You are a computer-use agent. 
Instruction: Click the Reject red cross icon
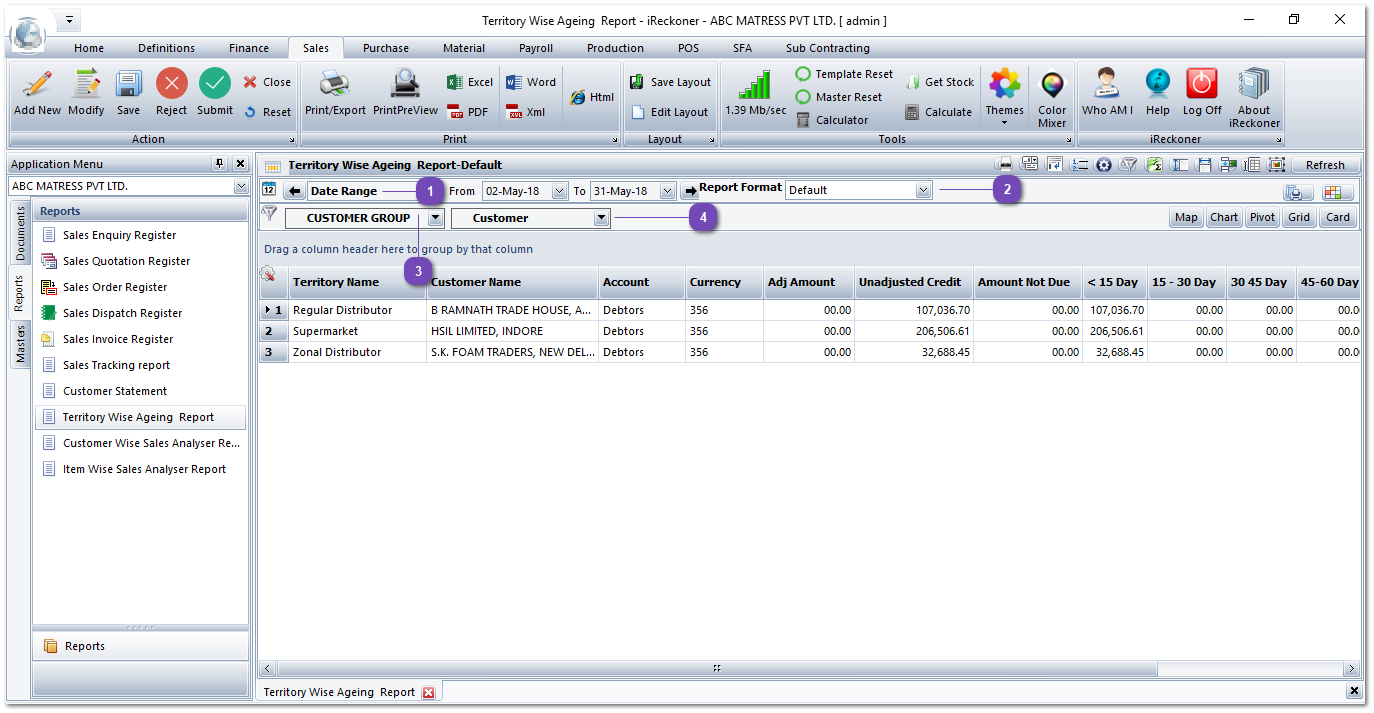pos(172,85)
